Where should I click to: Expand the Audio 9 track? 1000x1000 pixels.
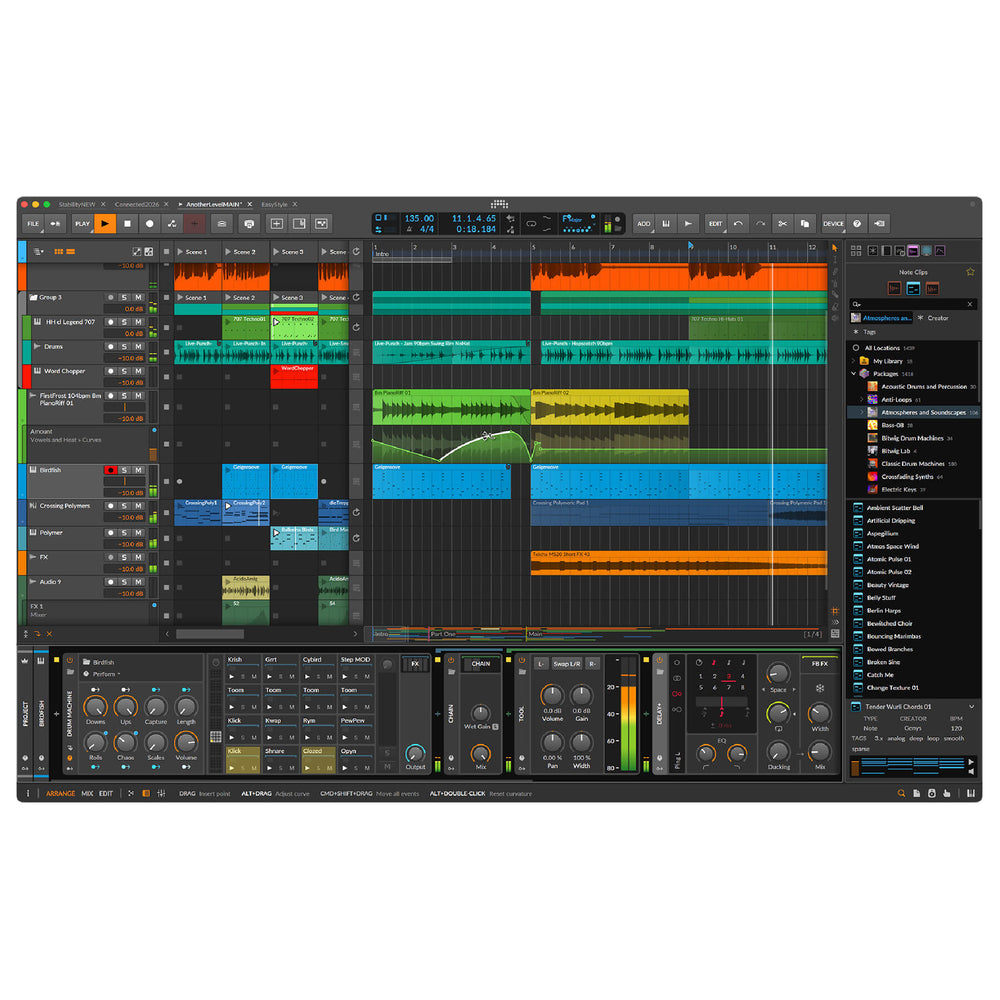click(33, 582)
